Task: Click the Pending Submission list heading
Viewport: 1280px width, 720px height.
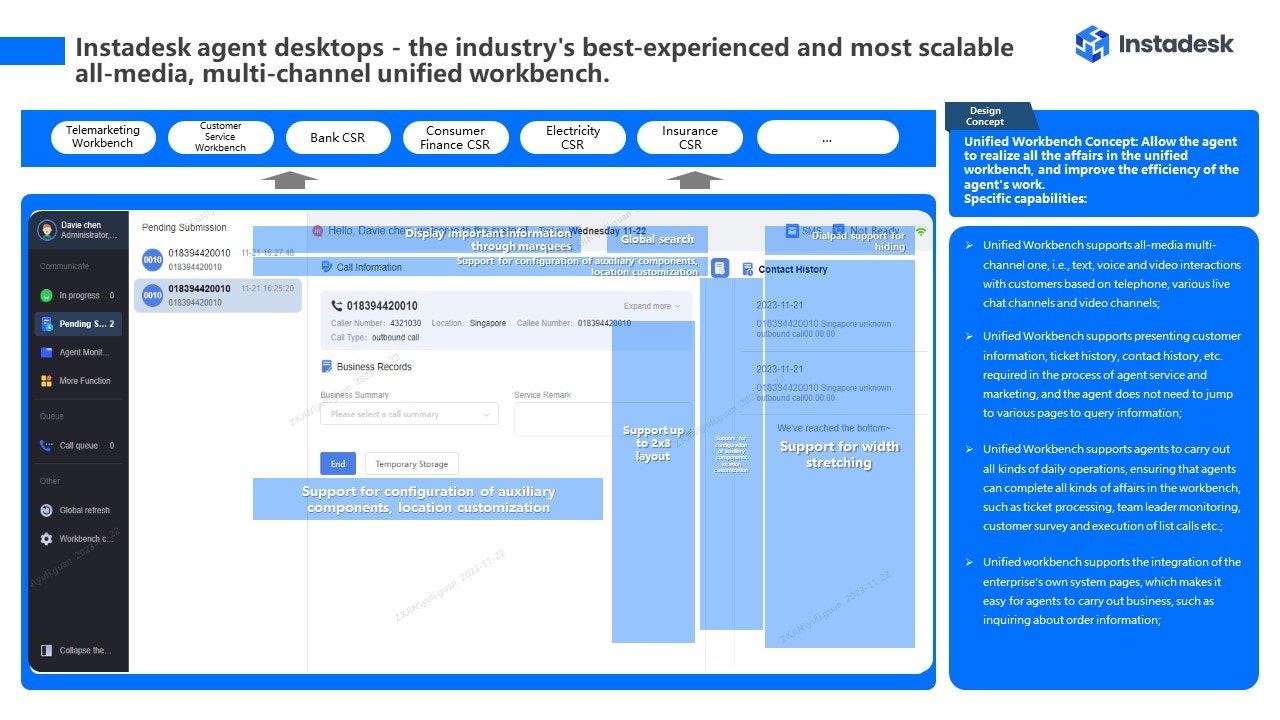Action: click(184, 228)
